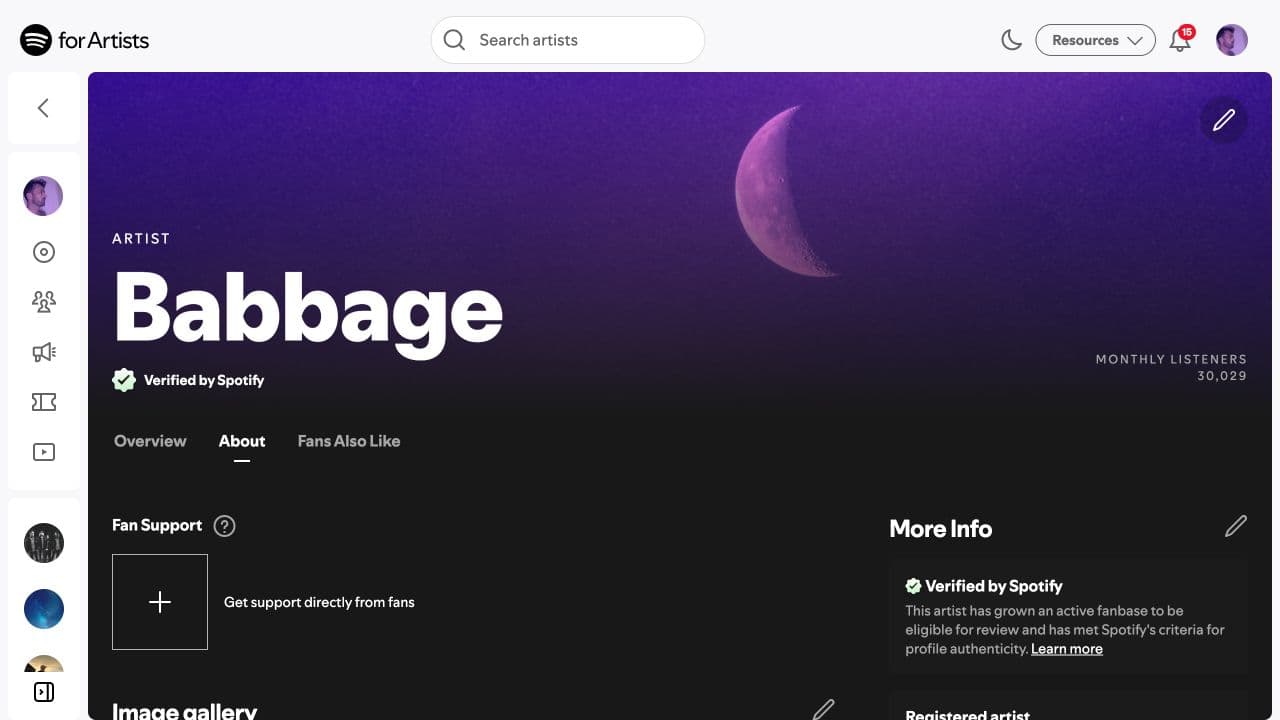Switch to Fans Also Like tab
Image resolution: width=1280 pixels, height=720 pixels.
pos(349,441)
